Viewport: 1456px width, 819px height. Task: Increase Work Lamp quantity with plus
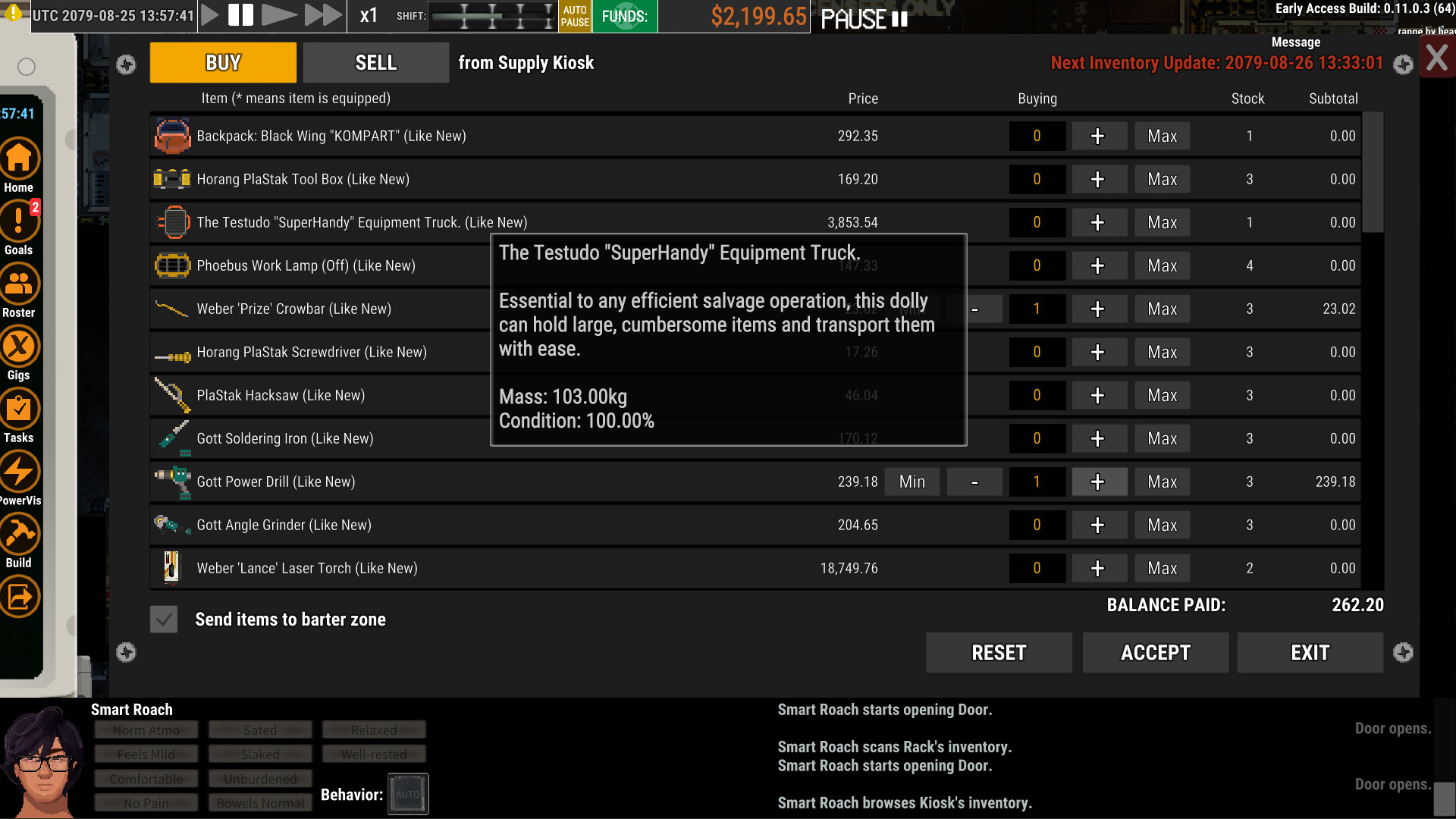[1099, 266]
